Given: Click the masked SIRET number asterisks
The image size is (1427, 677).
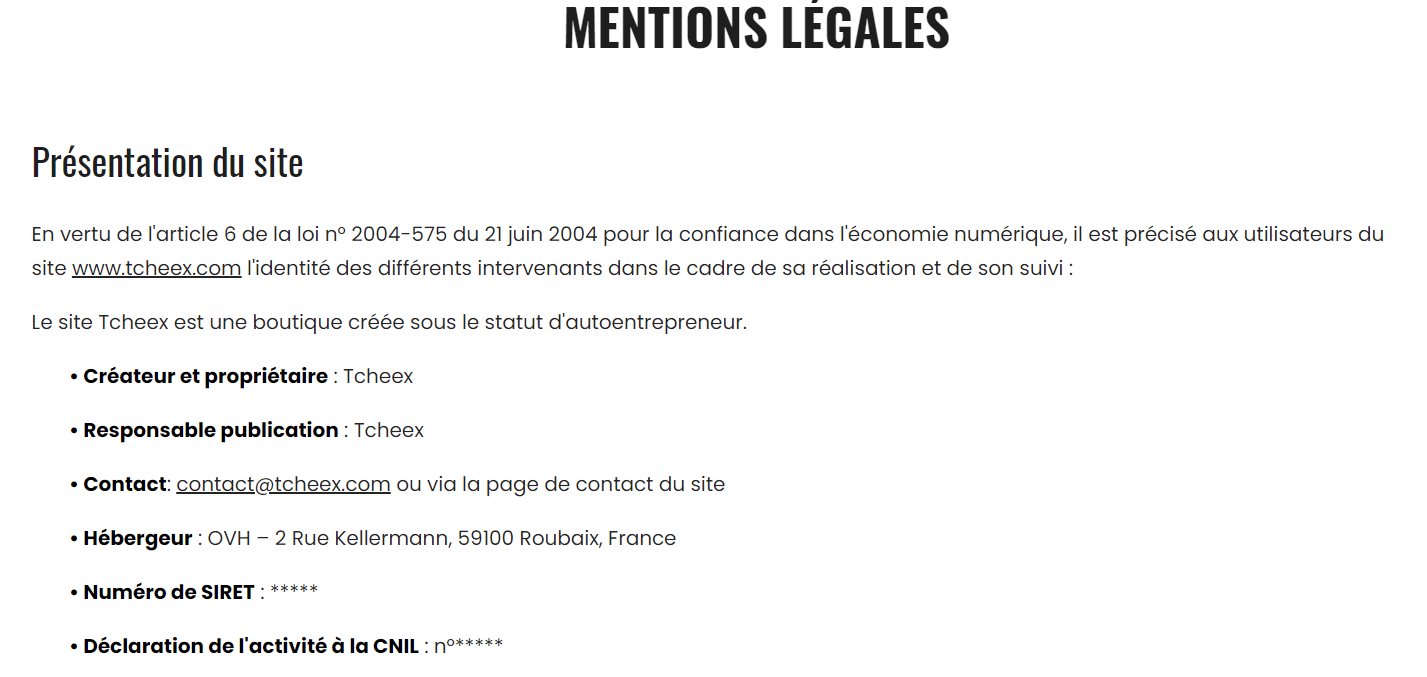Looking at the screenshot, I should [x=294, y=592].
